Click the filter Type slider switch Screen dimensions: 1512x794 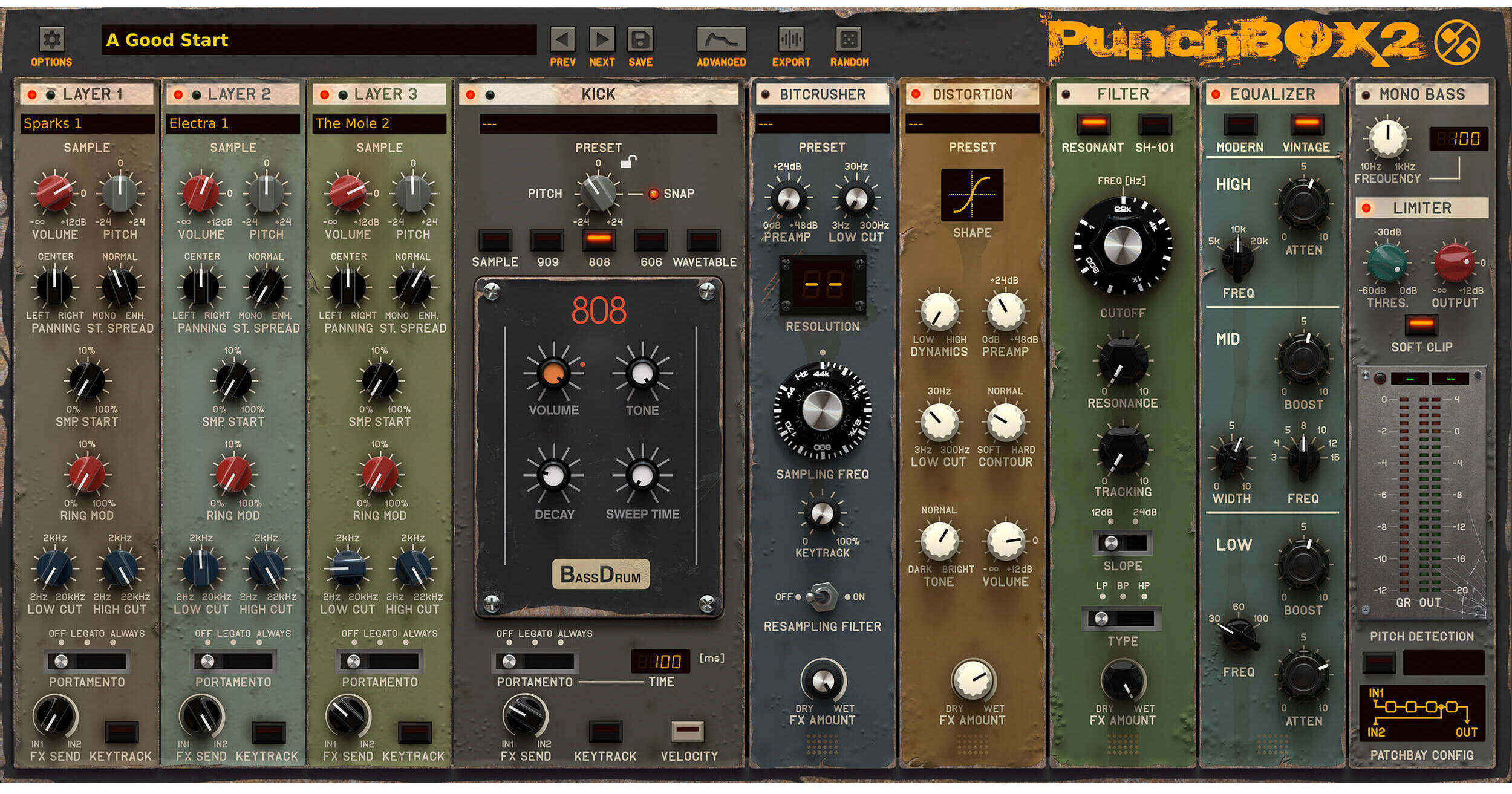click(1122, 618)
